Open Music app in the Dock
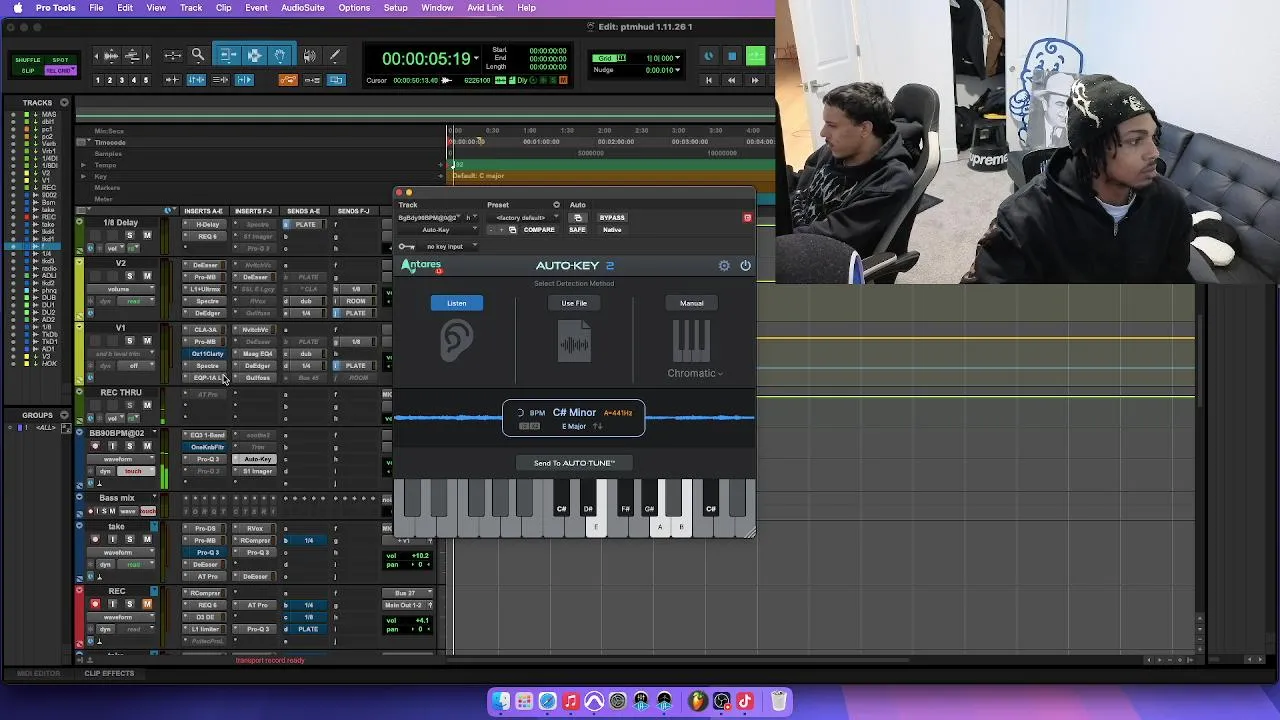The height and width of the screenshot is (720, 1280). pos(571,701)
